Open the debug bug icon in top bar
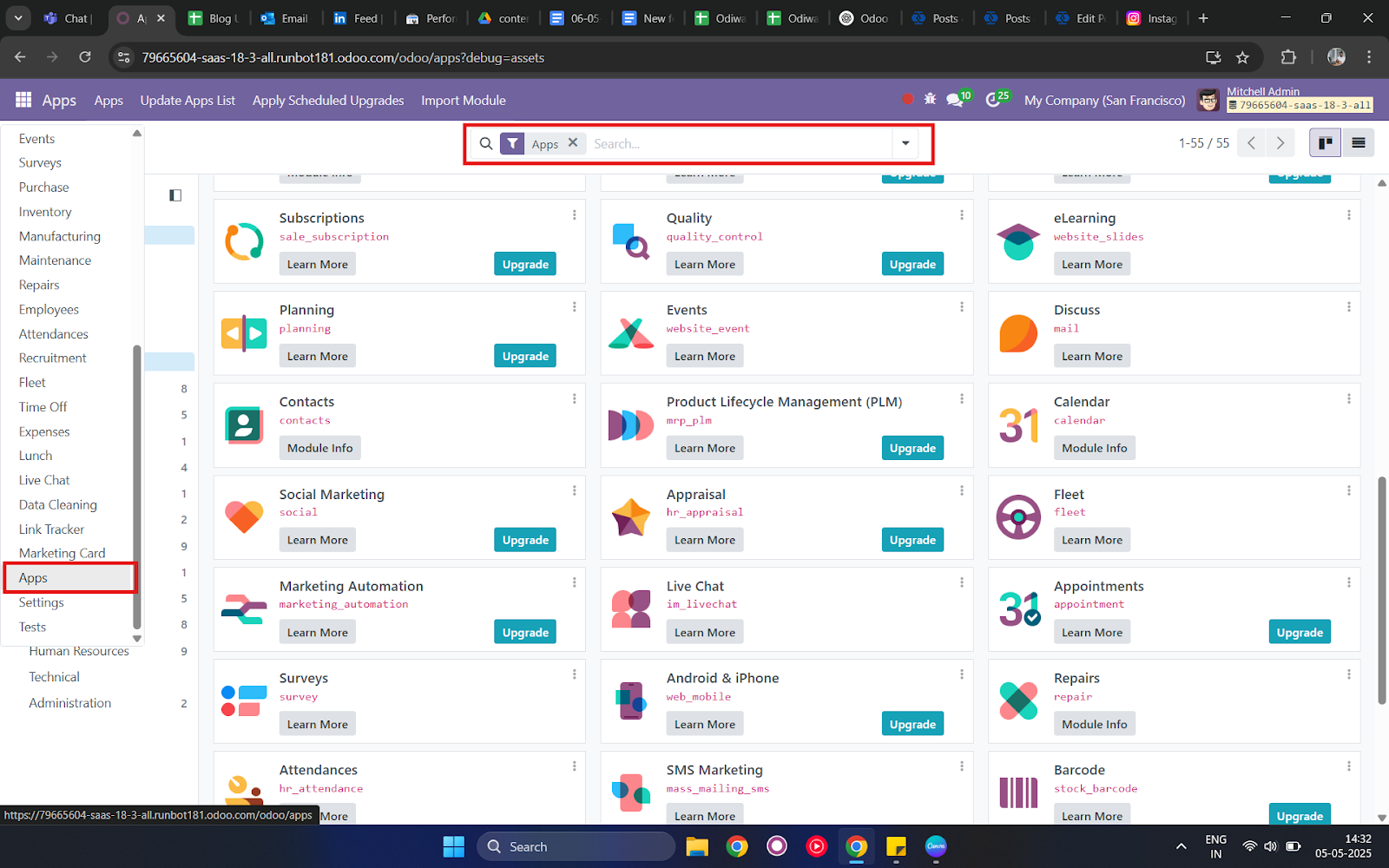1389x868 pixels. (929, 99)
